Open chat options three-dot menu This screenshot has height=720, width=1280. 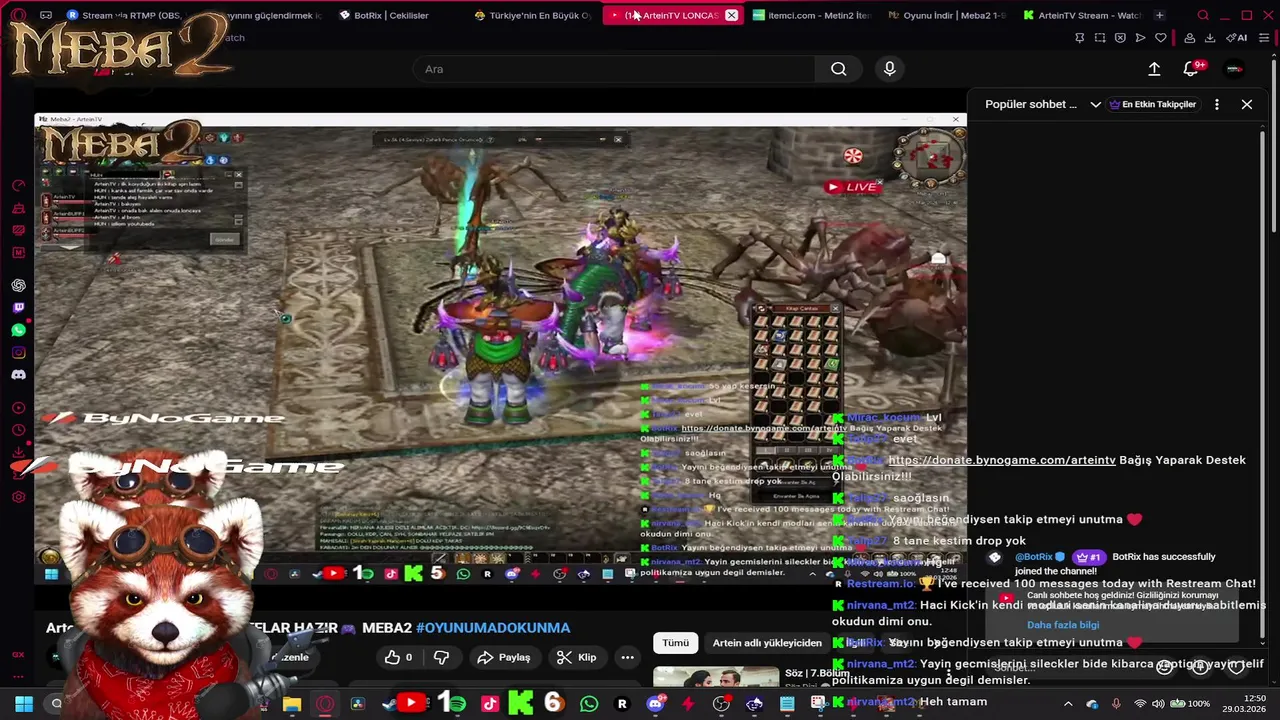click(1217, 104)
